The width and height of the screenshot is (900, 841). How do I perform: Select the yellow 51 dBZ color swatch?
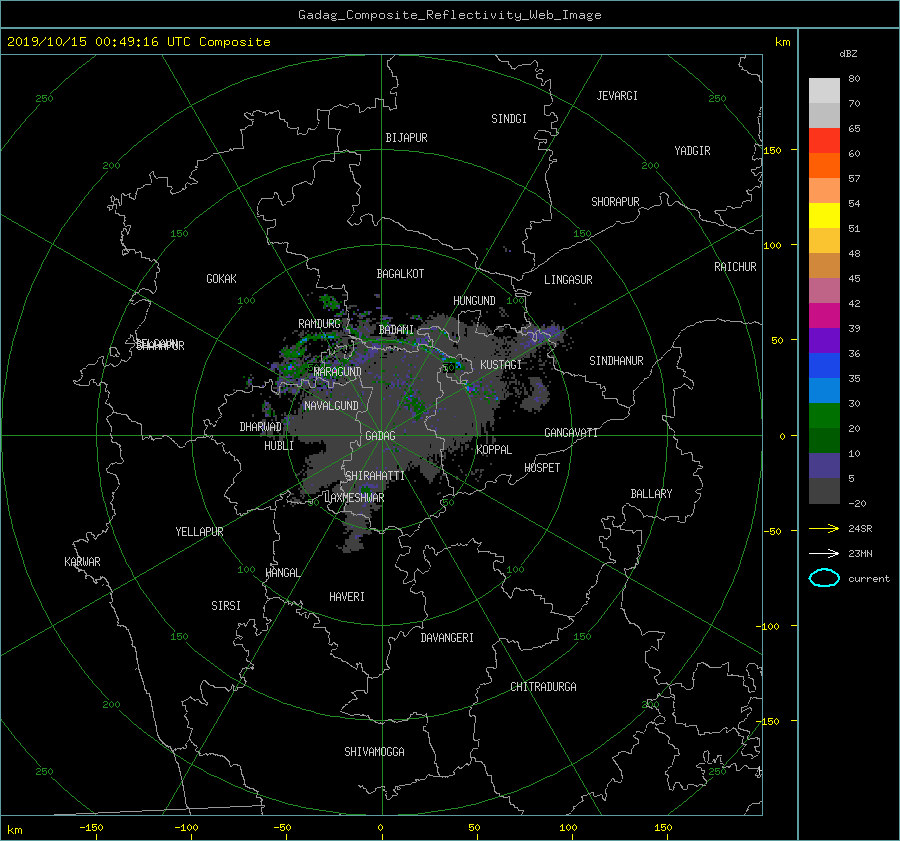[824, 216]
